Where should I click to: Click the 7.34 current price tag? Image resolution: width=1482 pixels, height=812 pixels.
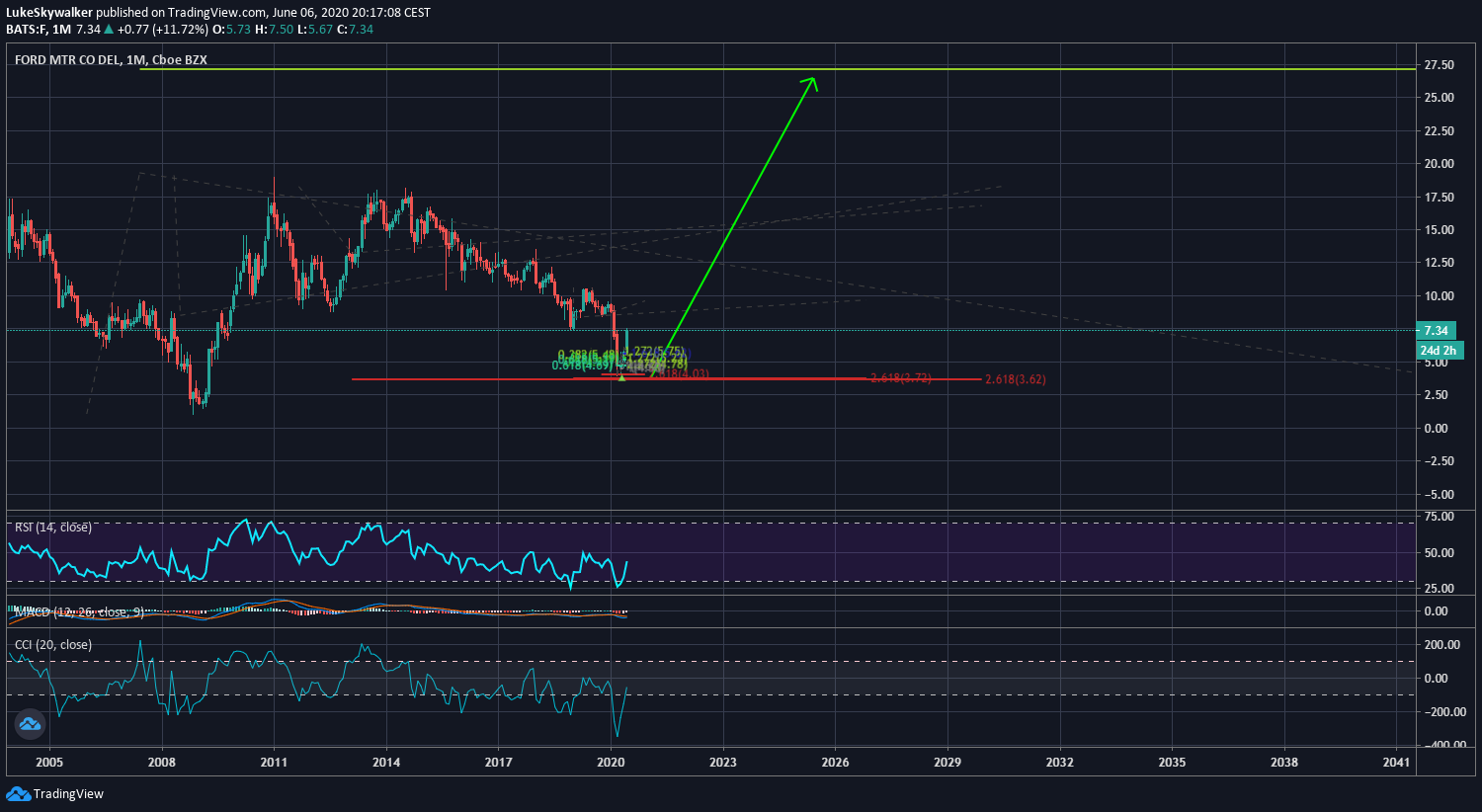click(1436, 331)
